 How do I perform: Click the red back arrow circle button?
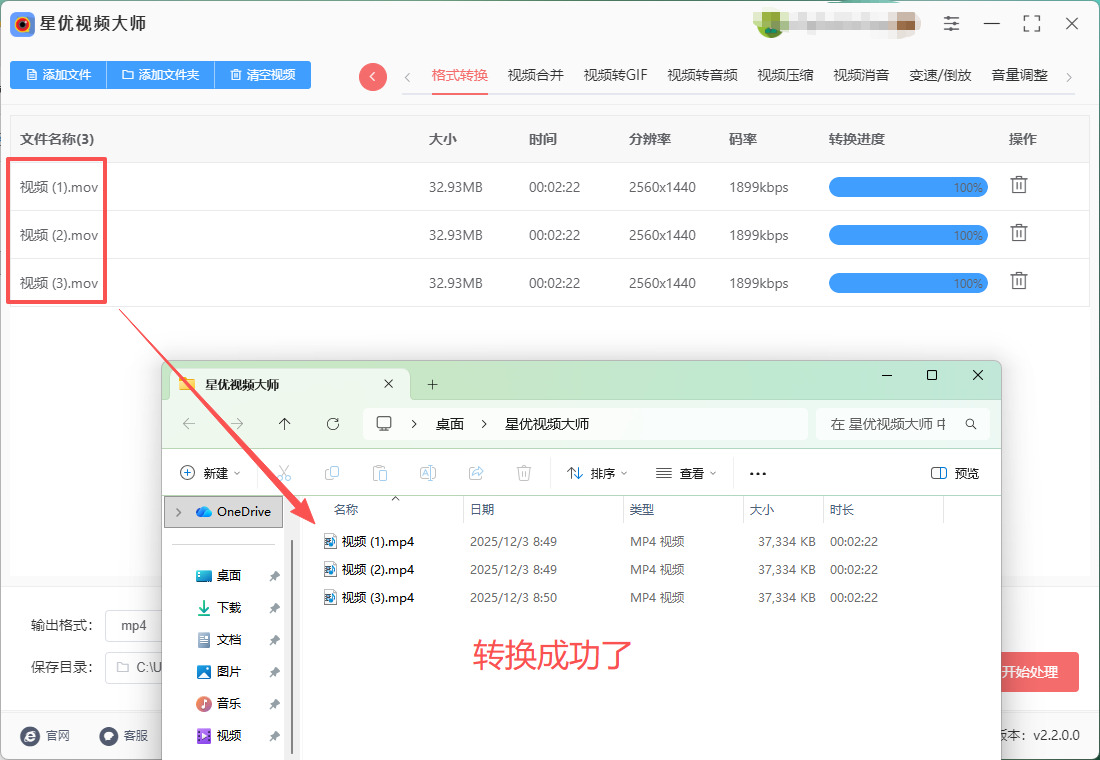[373, 77]
